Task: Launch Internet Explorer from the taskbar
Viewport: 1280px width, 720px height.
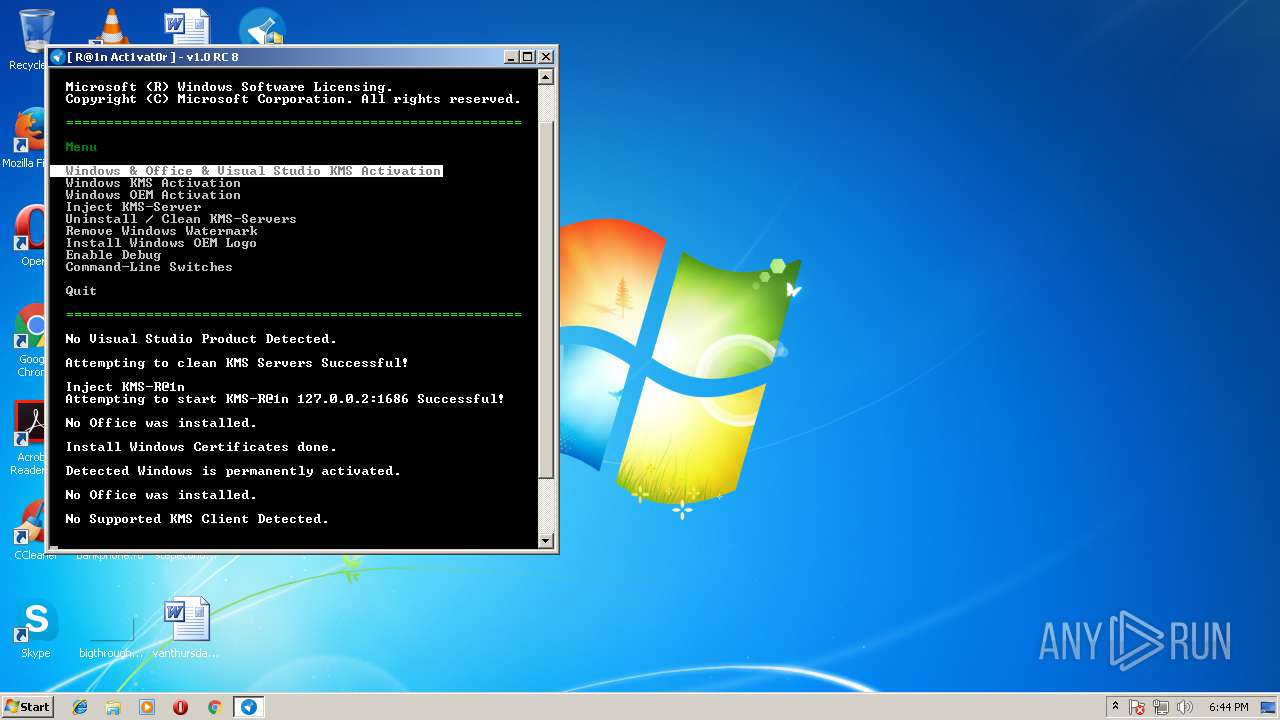Action: click(80, 707)
